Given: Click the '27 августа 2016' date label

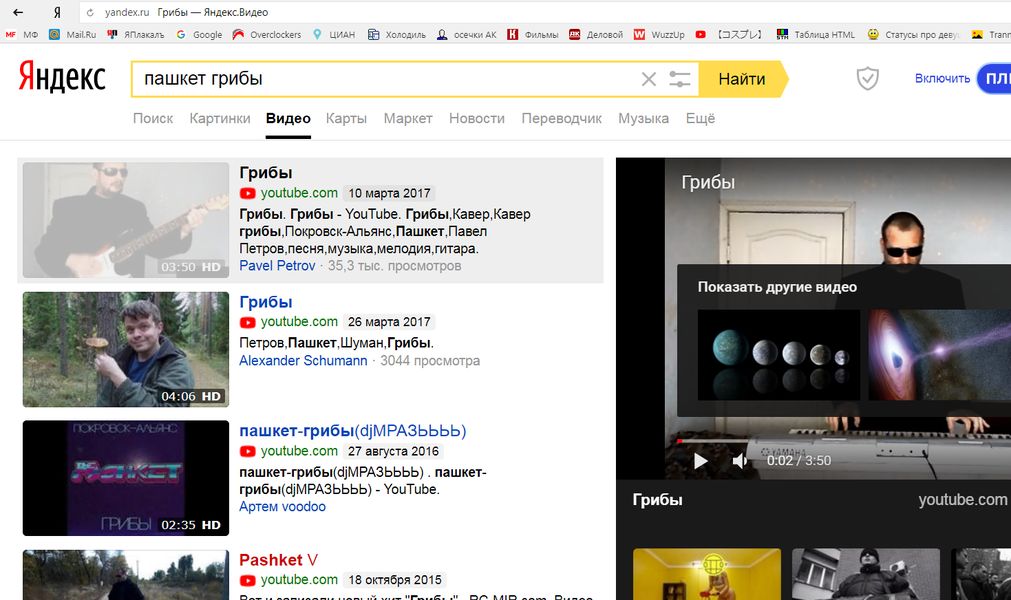Looking at the screenshot, I should click(x=393, y=451).
